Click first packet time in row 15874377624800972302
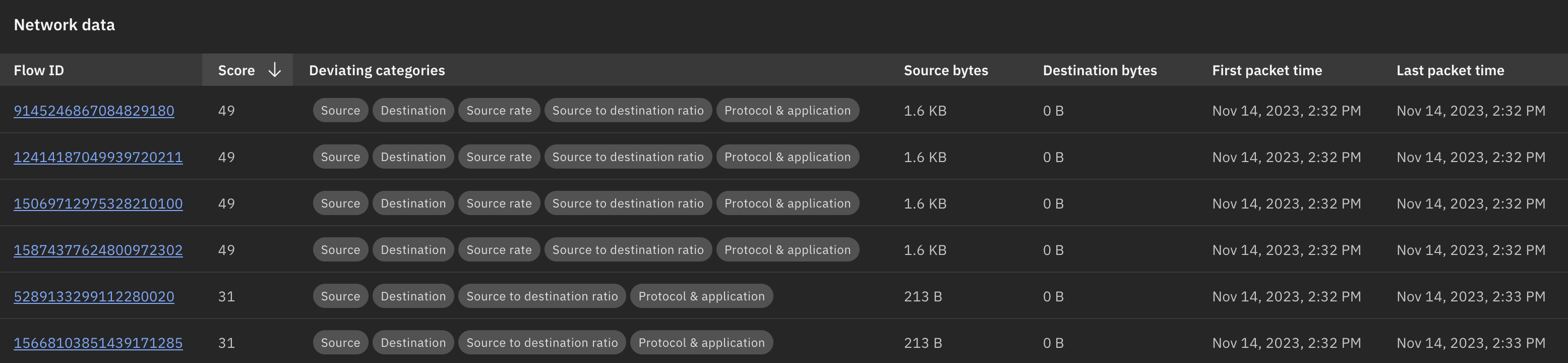 [x=1286, y=250]
